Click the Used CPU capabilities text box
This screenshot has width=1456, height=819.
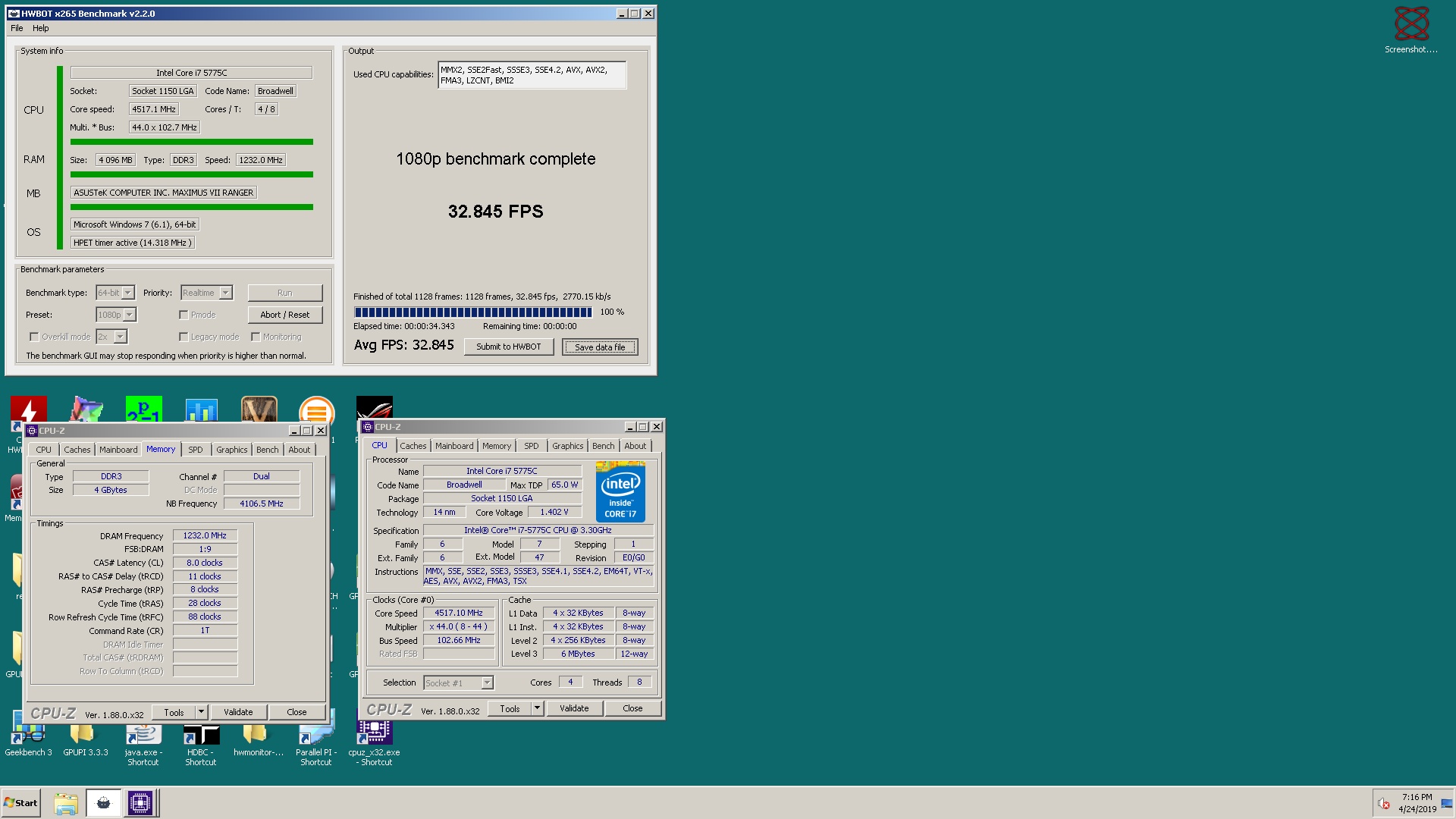tap(532, 75)
